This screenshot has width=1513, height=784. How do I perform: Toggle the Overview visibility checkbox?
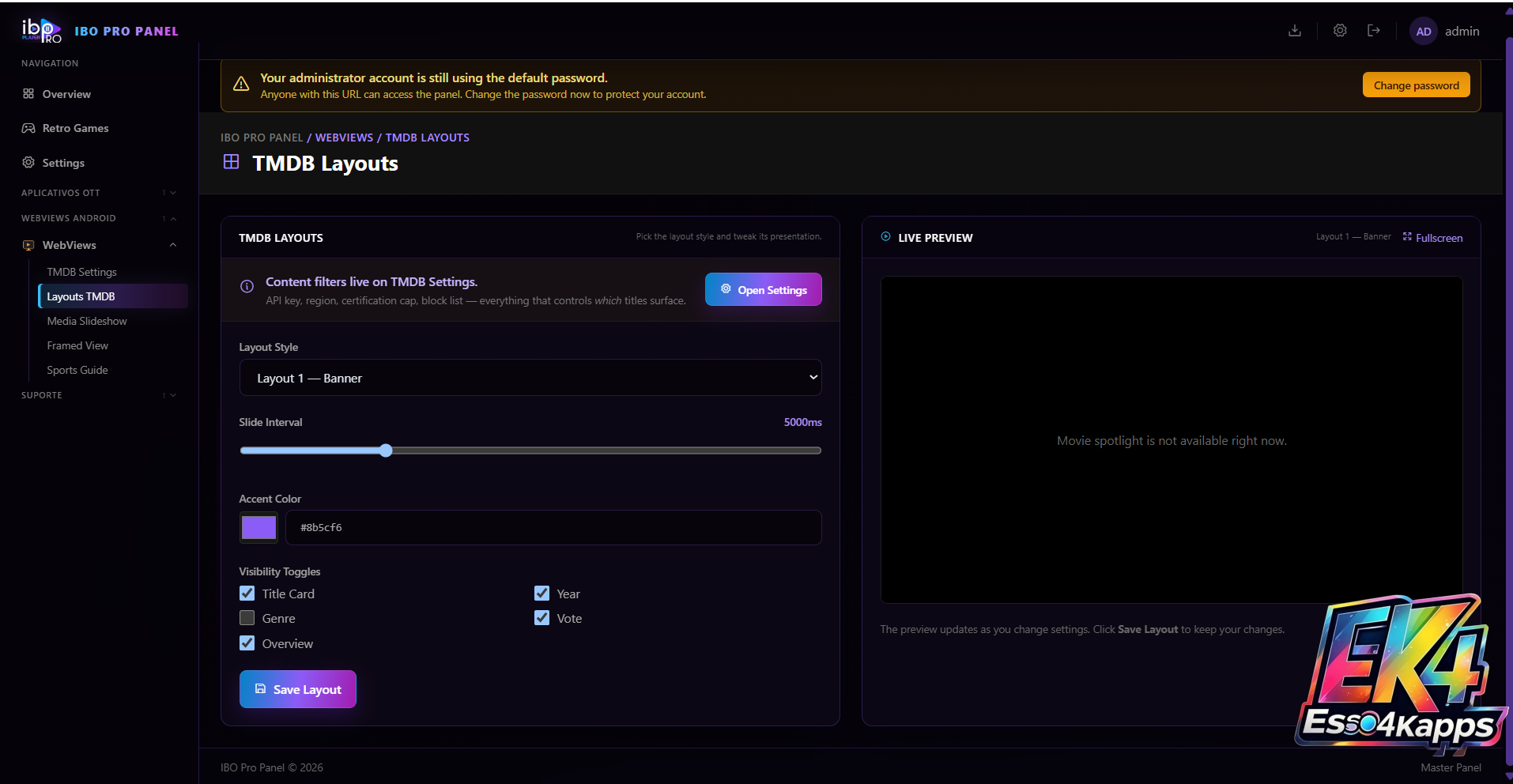[247, 643]
